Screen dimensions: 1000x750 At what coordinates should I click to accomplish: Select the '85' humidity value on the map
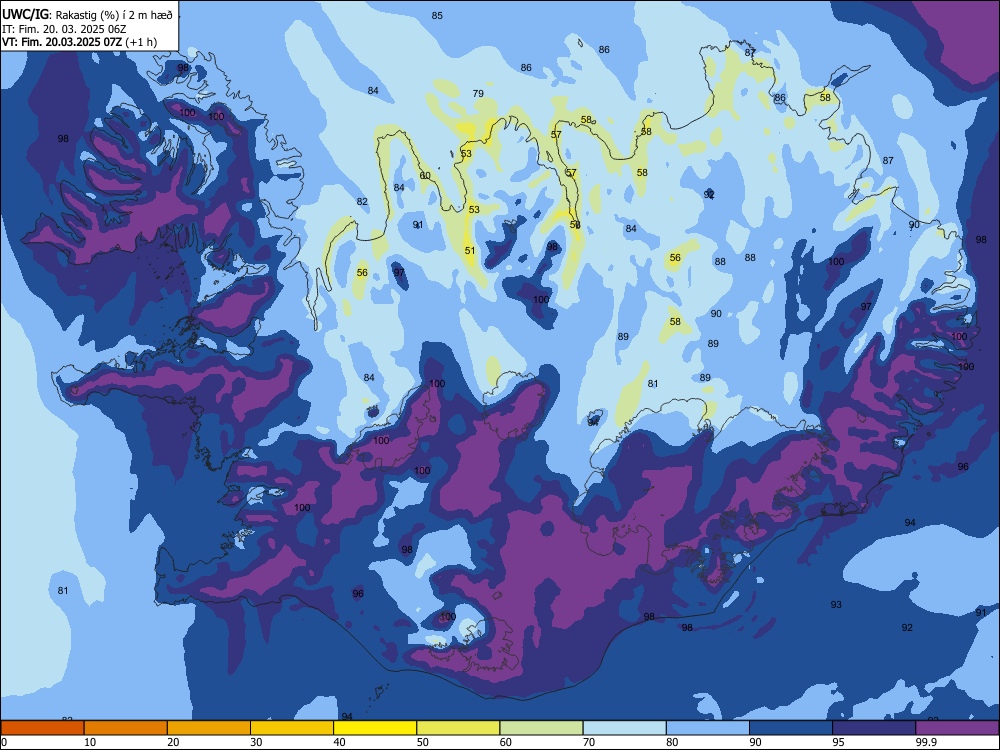pos(437,15)
